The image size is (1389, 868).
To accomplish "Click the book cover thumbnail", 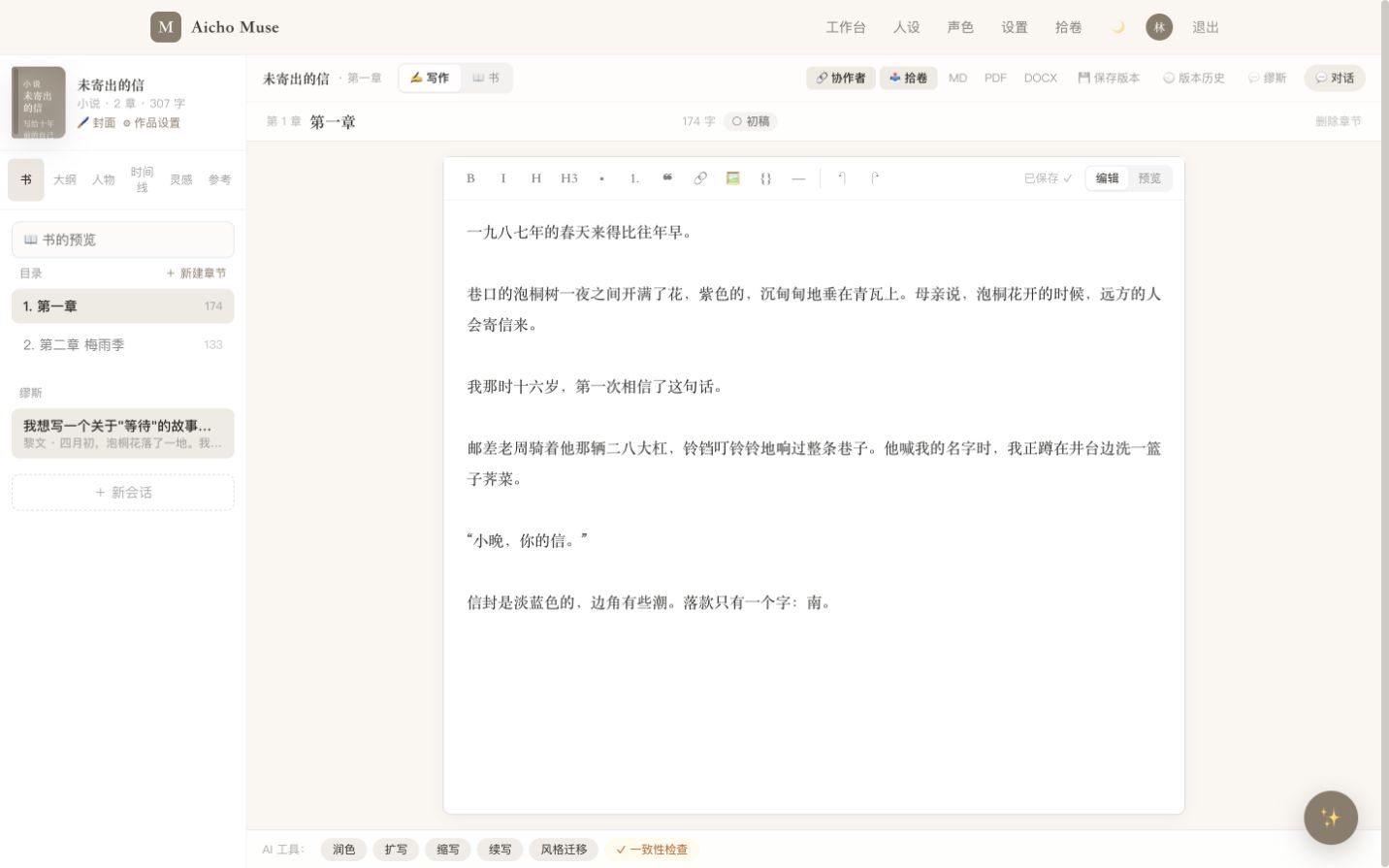I will (x=39, y=102).
